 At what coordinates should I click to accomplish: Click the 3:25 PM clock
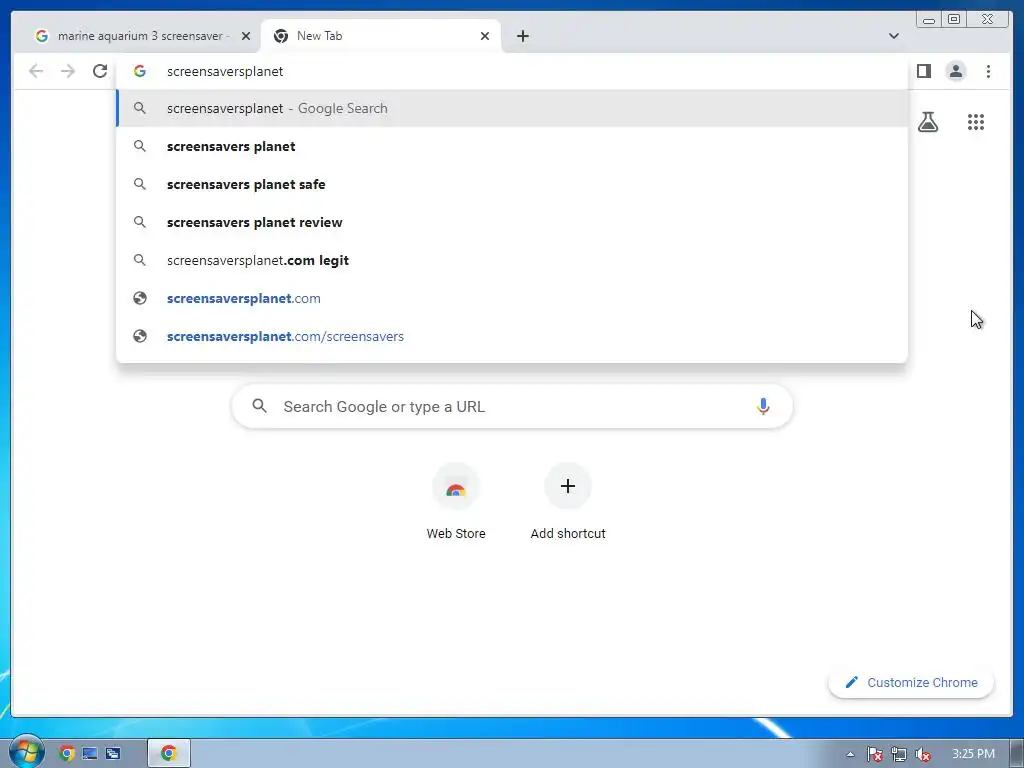point(973,754)
